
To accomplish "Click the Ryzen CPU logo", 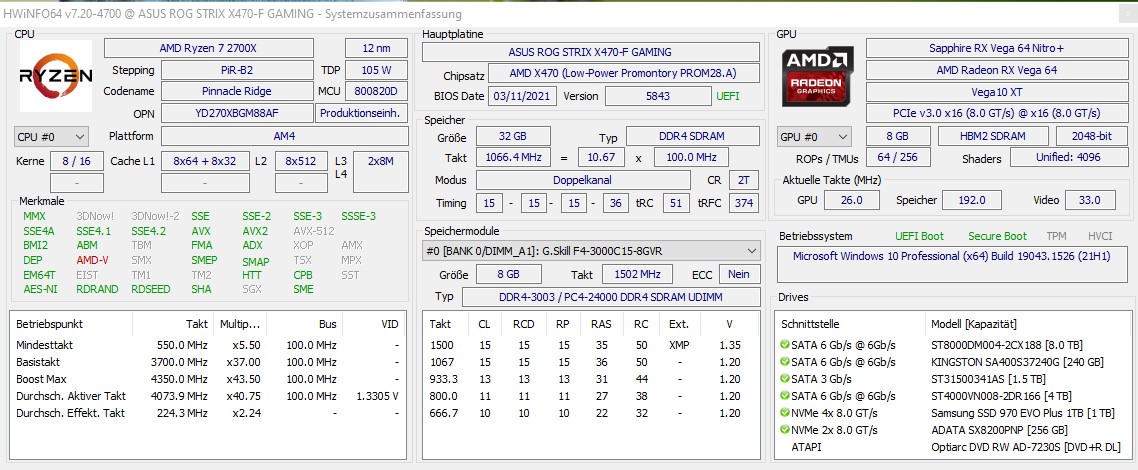I will point(56,75).
